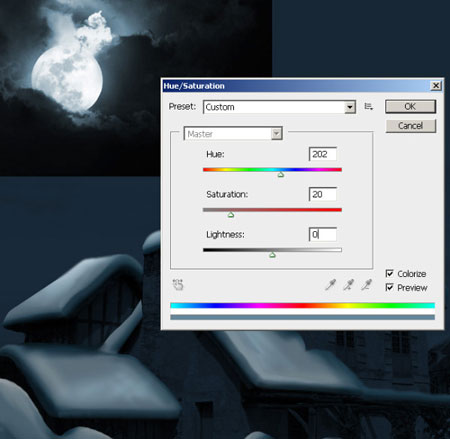Click the Preset: label
450x439 pixels.
(182, 107)
